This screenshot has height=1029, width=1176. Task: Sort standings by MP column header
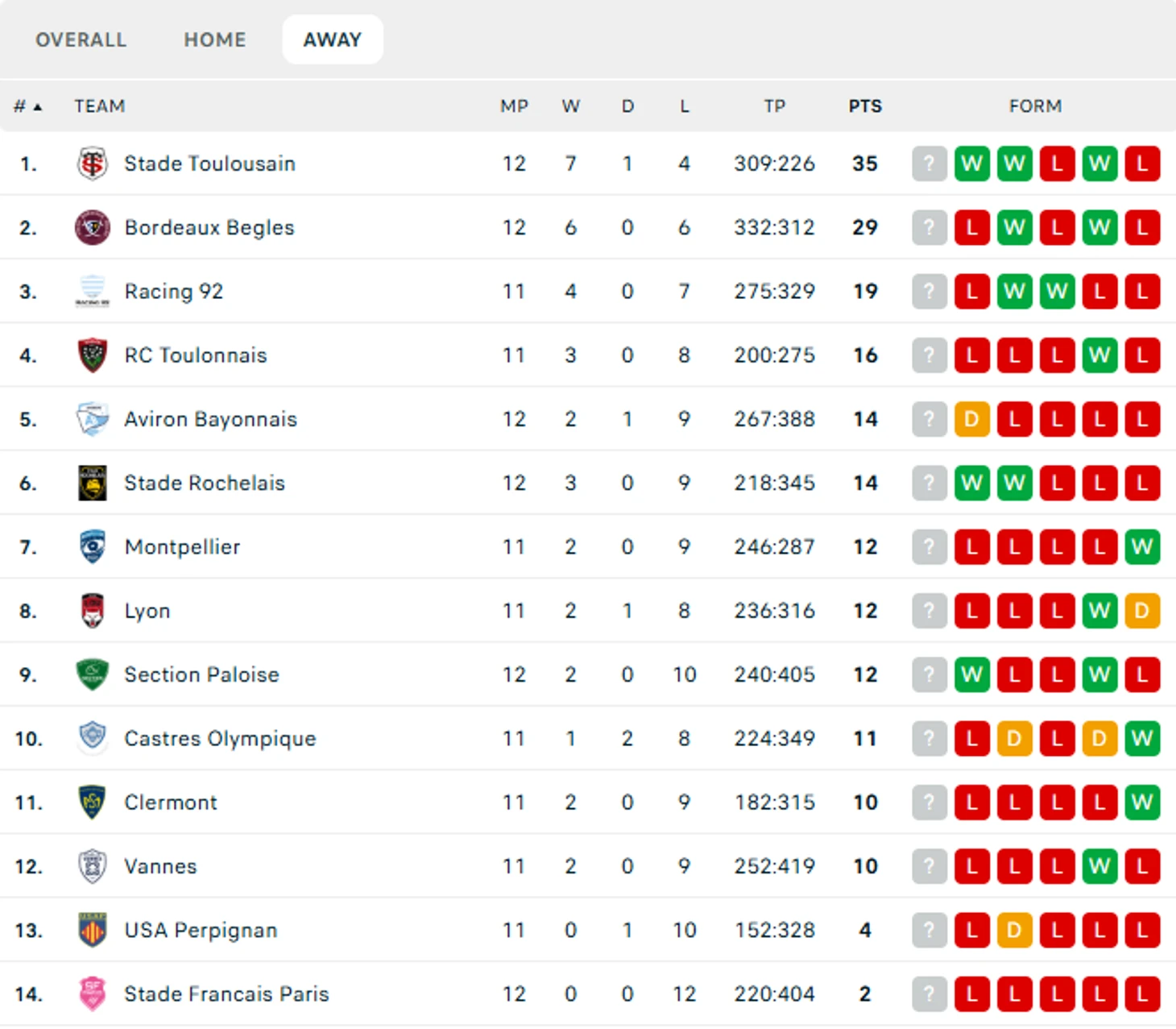point(514,106)
